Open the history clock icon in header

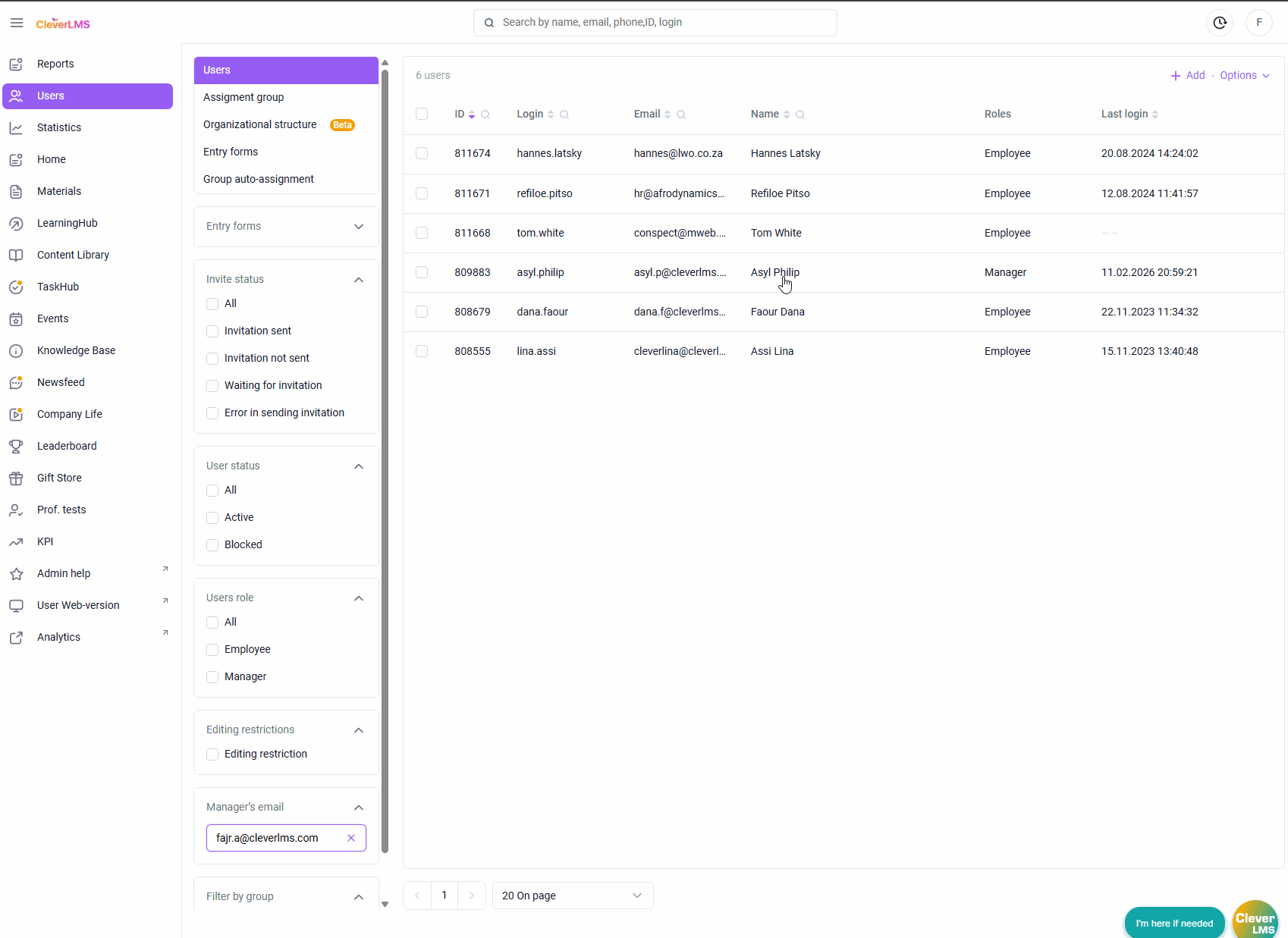(1220, 23)
